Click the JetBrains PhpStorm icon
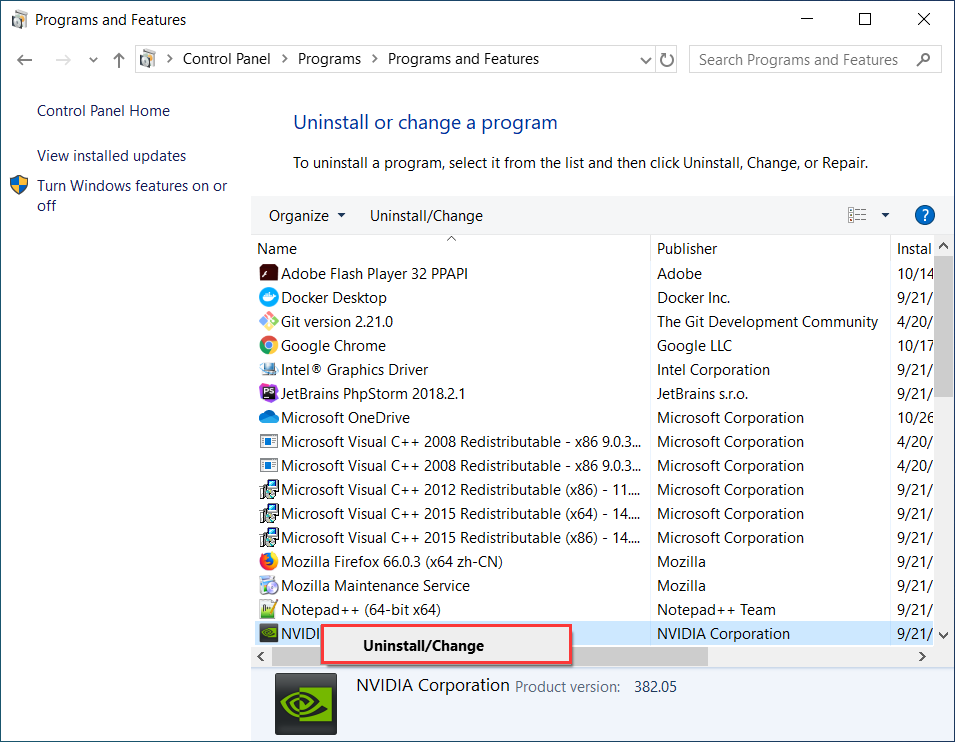This screenshot has width=955, height=742. [x=268, y=394]
